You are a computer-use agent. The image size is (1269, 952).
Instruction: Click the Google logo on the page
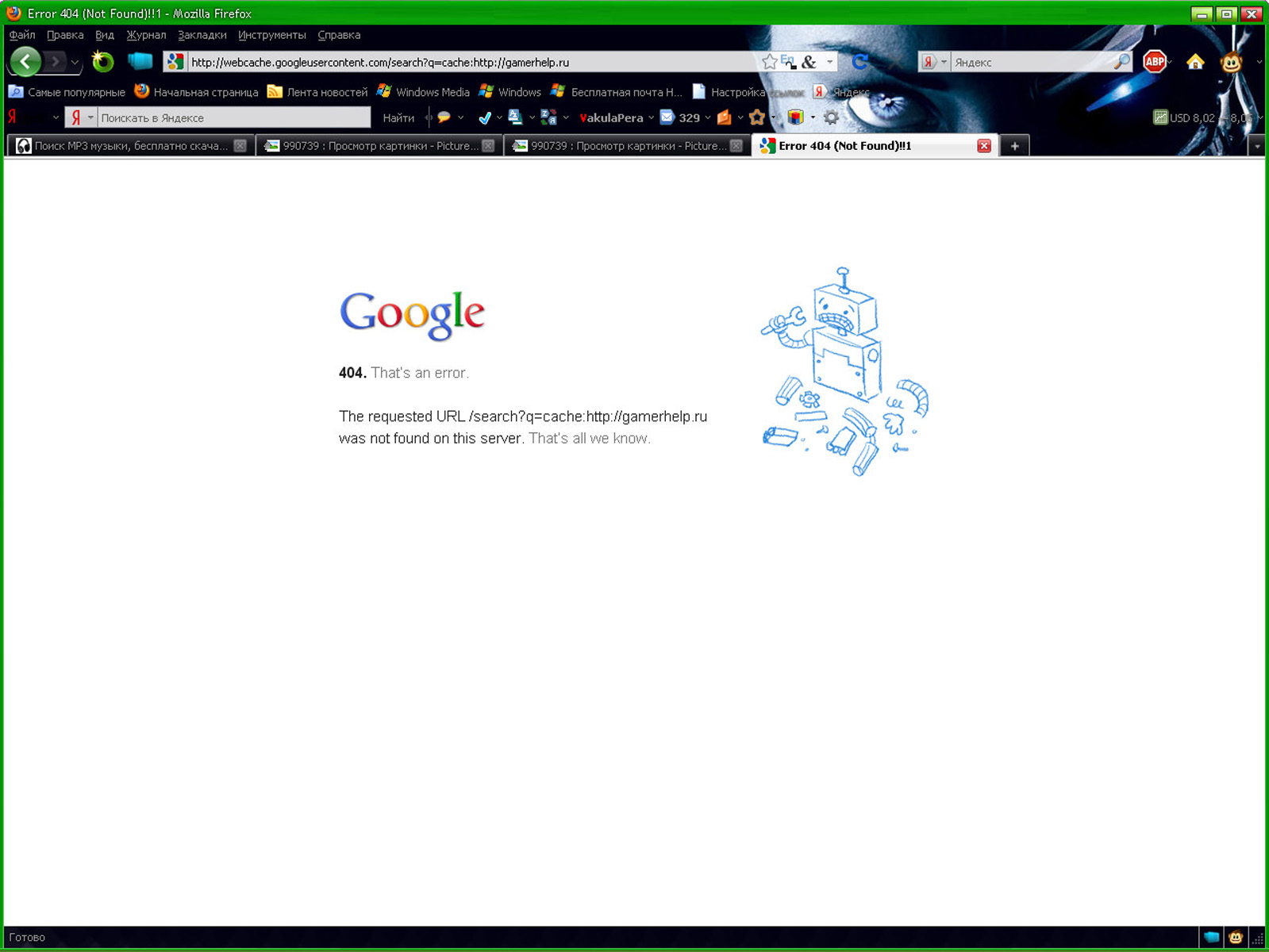point(412,315)
